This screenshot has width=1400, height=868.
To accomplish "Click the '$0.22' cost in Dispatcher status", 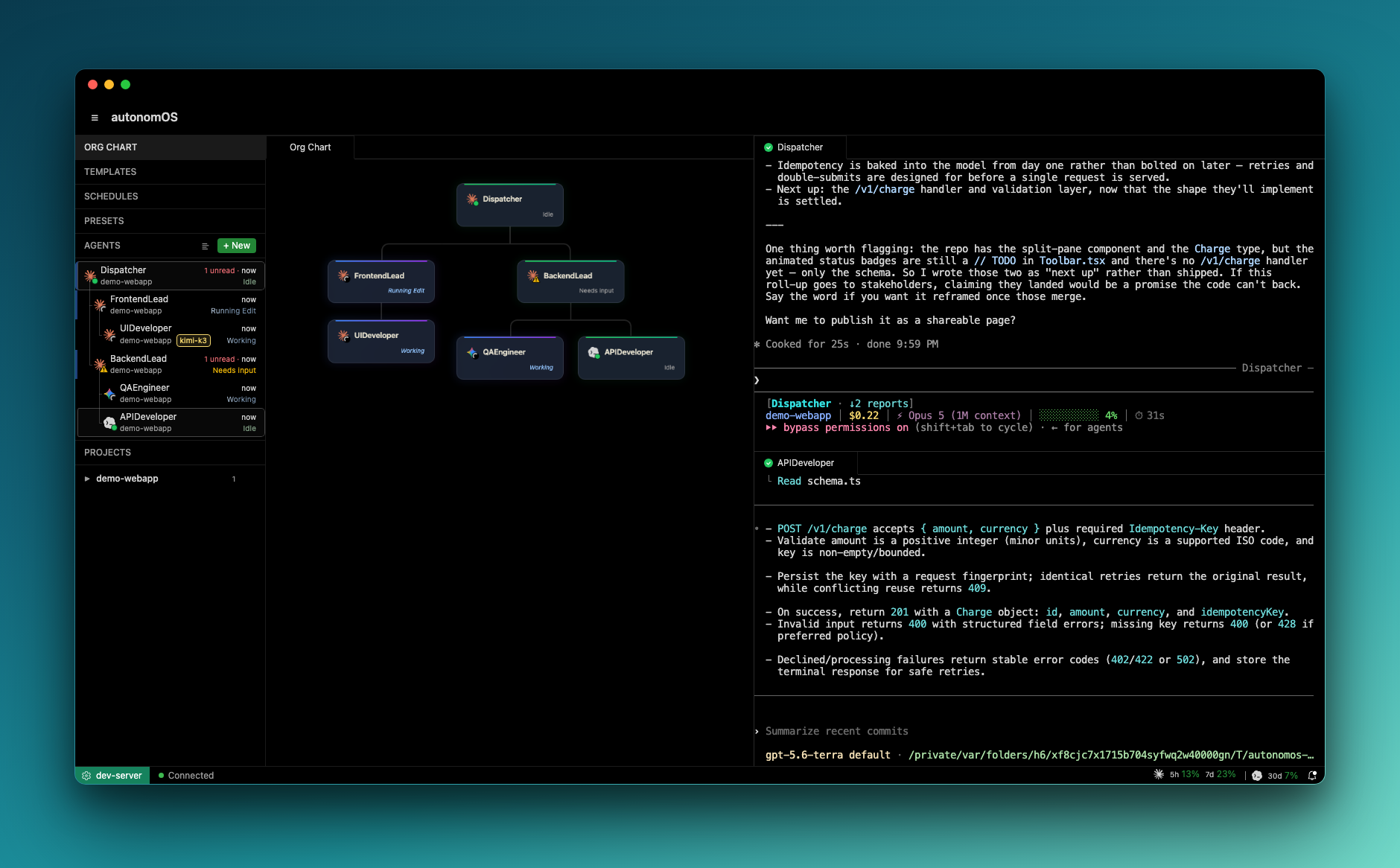I will (x=864, y=416).
